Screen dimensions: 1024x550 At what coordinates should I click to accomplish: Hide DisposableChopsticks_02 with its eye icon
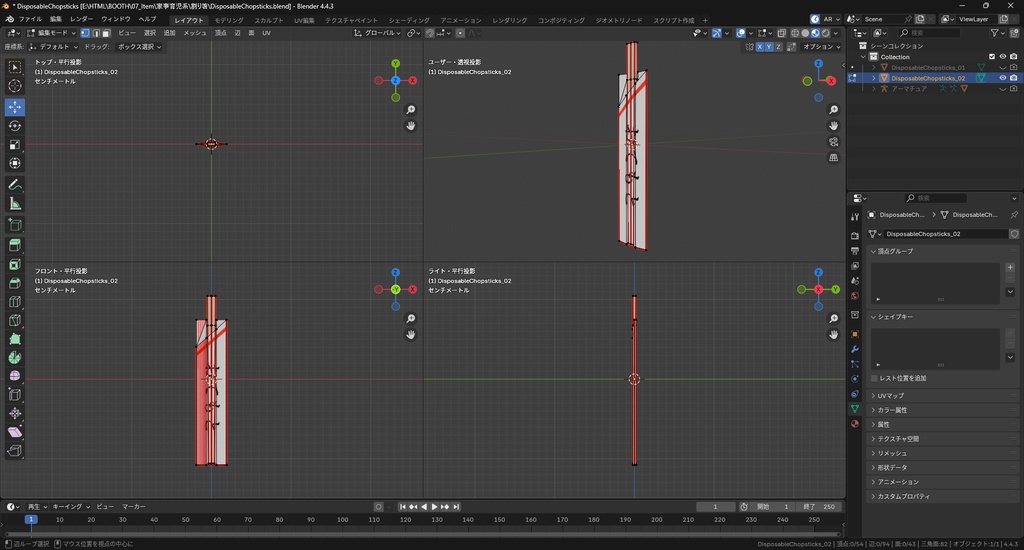[1002, 78]
